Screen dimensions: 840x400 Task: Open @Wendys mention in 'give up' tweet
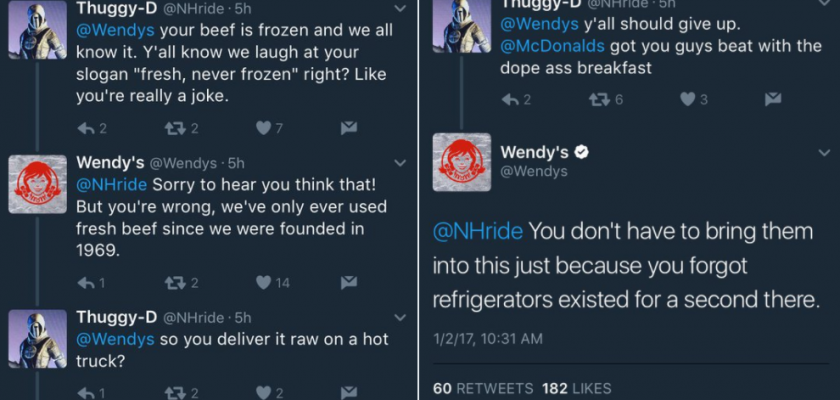coord(539,24)
